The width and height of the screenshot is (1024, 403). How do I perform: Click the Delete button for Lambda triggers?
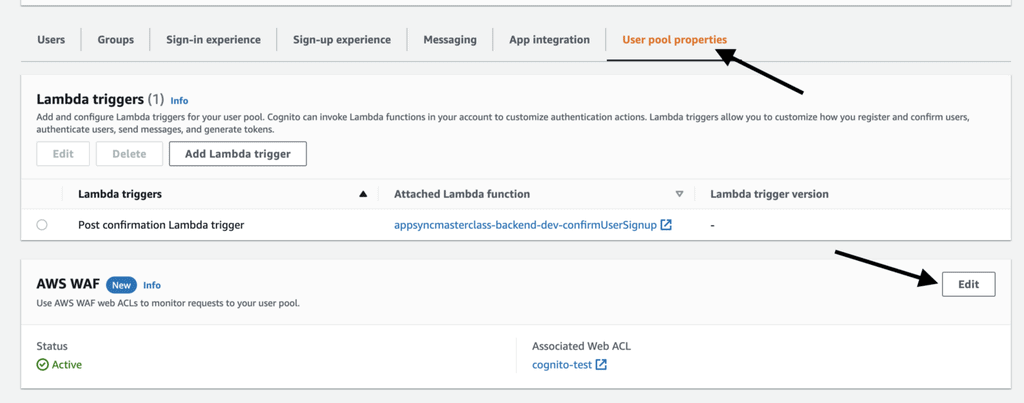click(129, 154)
